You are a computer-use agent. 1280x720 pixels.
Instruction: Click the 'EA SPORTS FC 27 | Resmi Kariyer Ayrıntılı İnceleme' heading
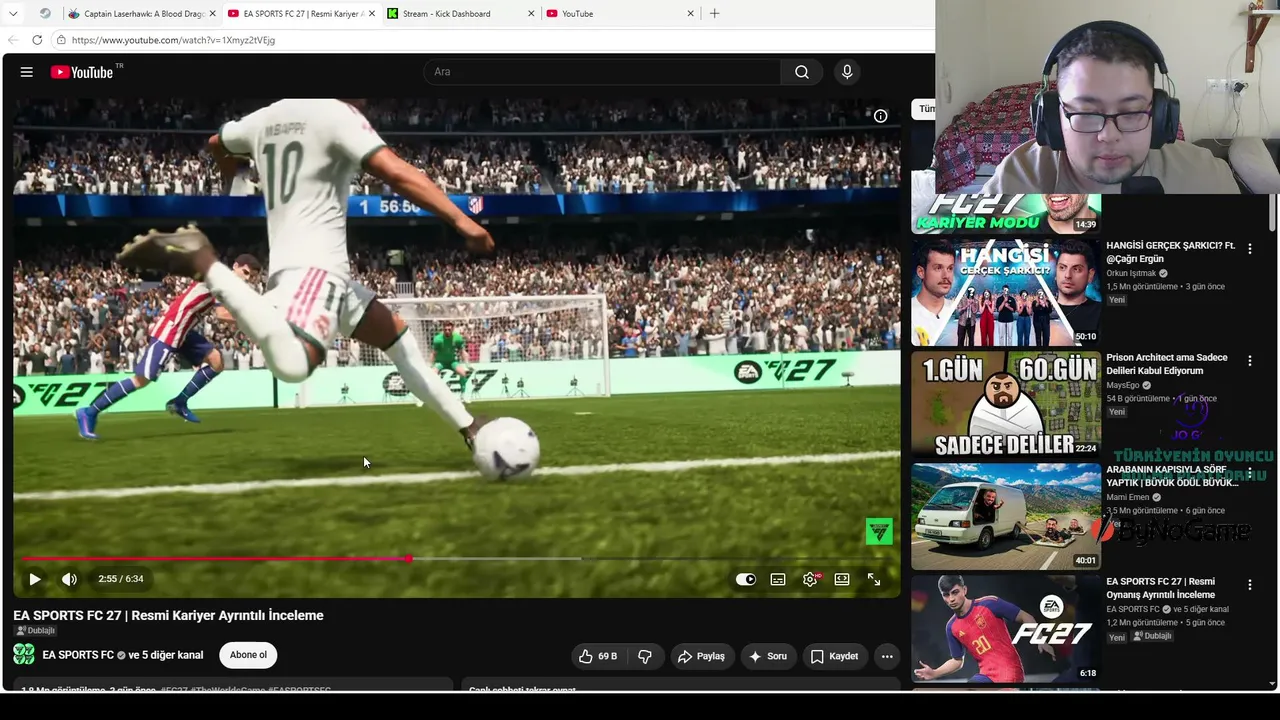pyautogui.click(x=168, y=615)
